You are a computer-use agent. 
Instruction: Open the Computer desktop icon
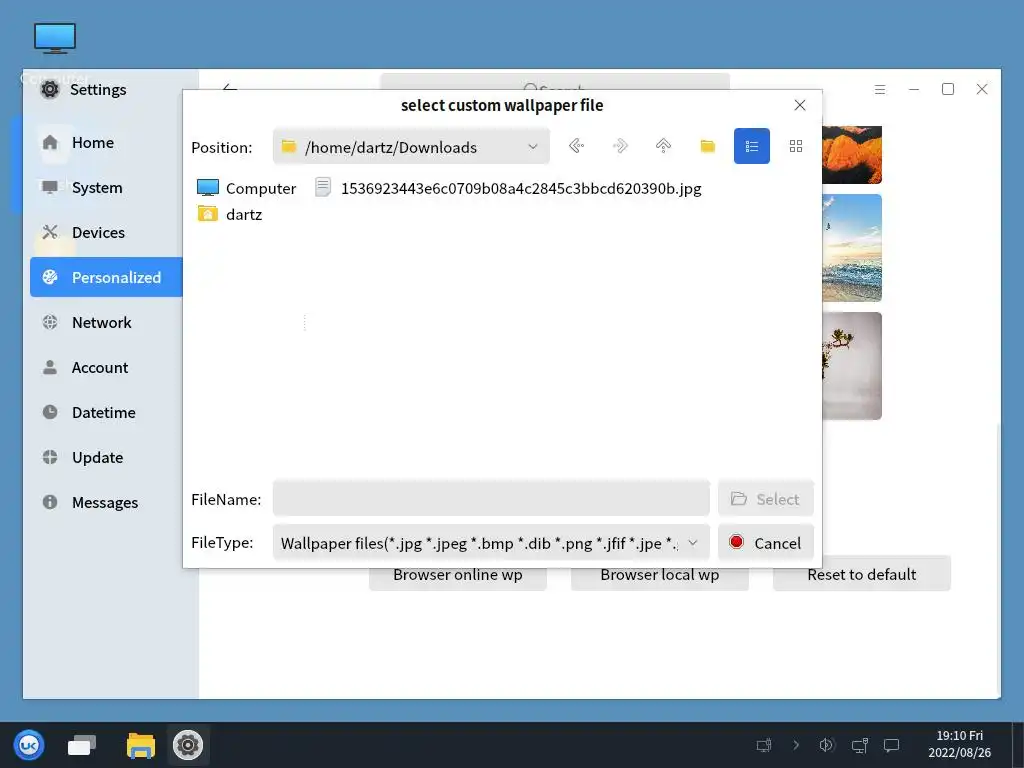pyautogui.click(x=55, y=38)
